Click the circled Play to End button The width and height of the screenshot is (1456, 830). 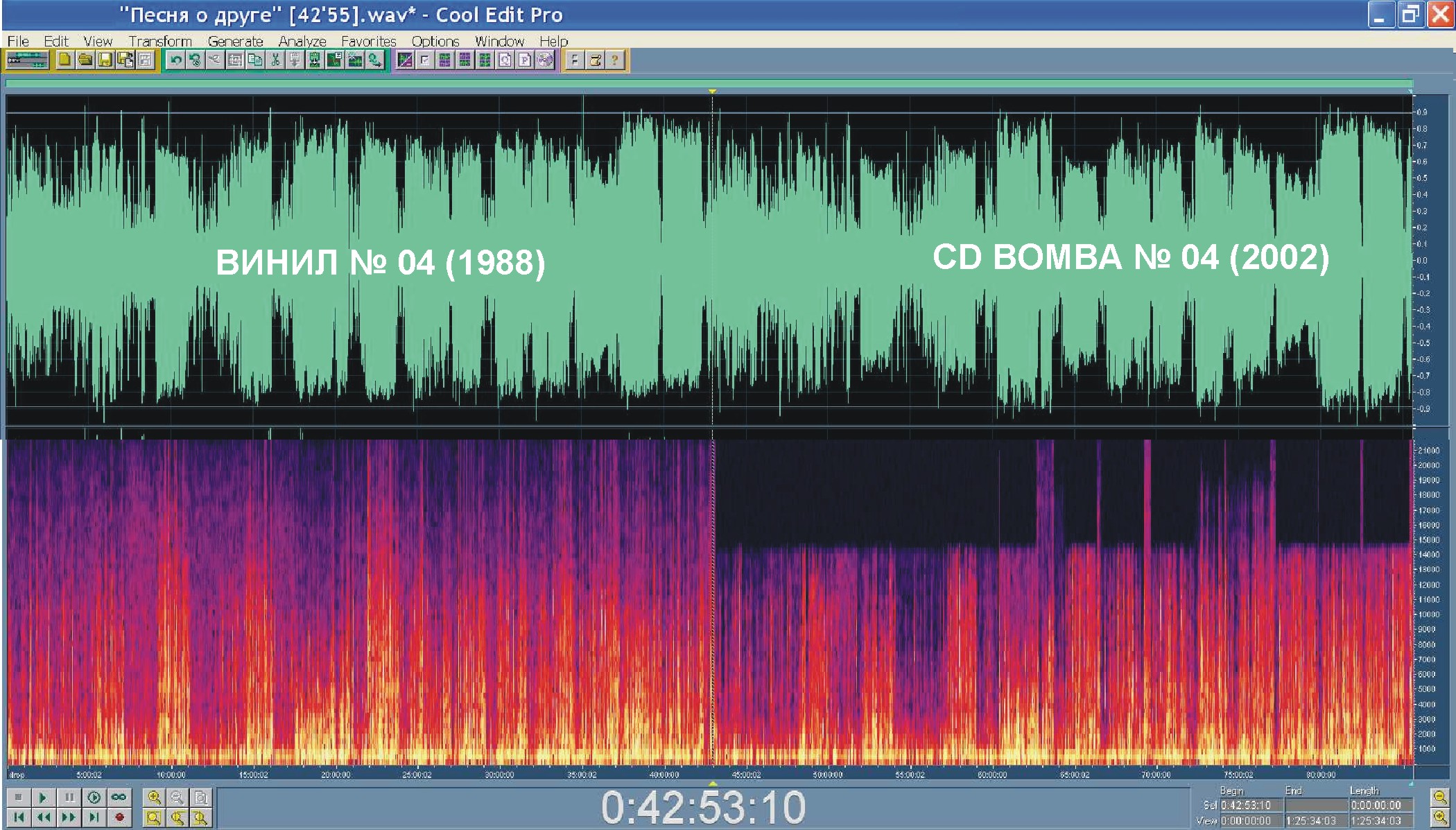click(x=94, y=797)
